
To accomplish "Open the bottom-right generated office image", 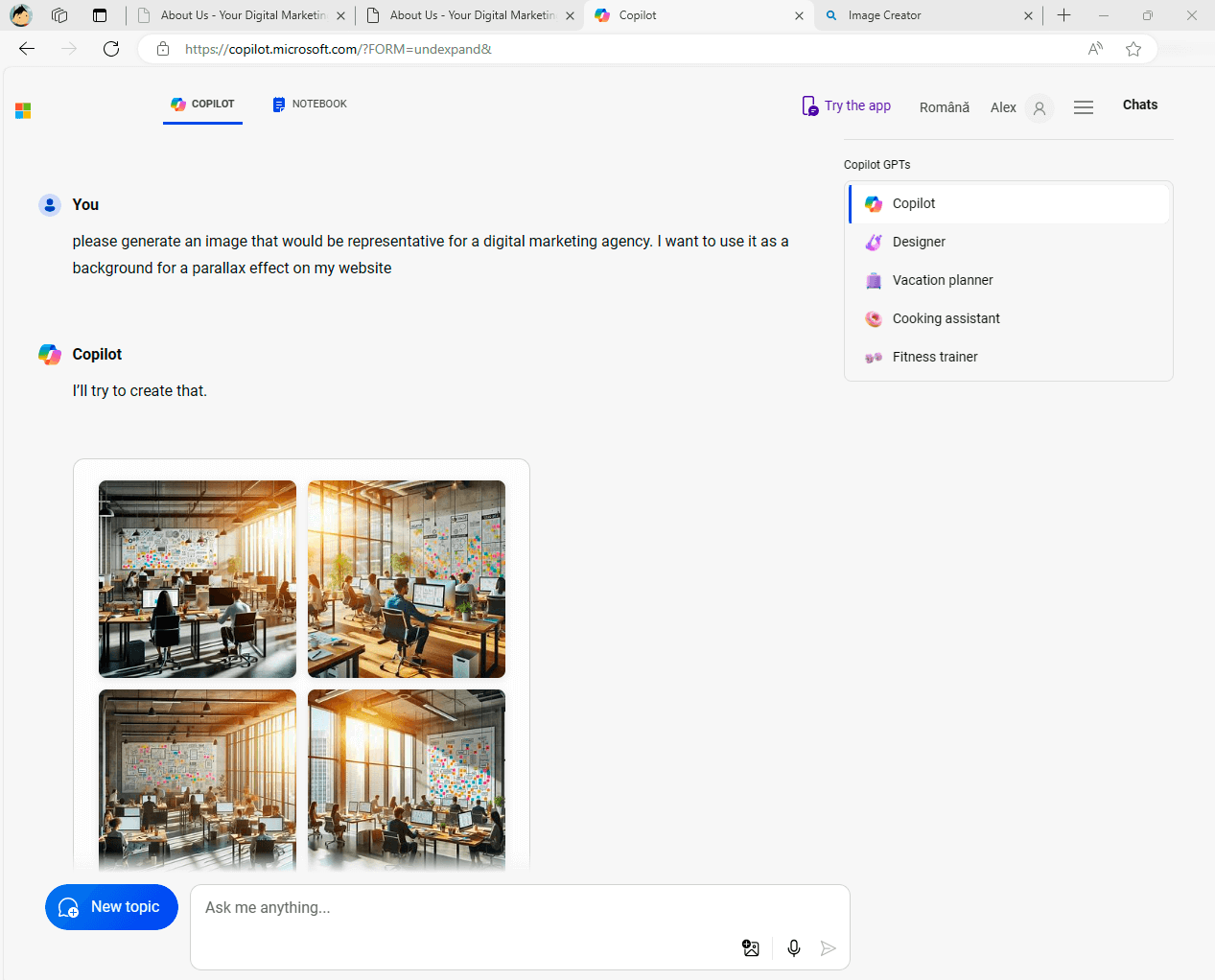I will [x=407, y=780].
